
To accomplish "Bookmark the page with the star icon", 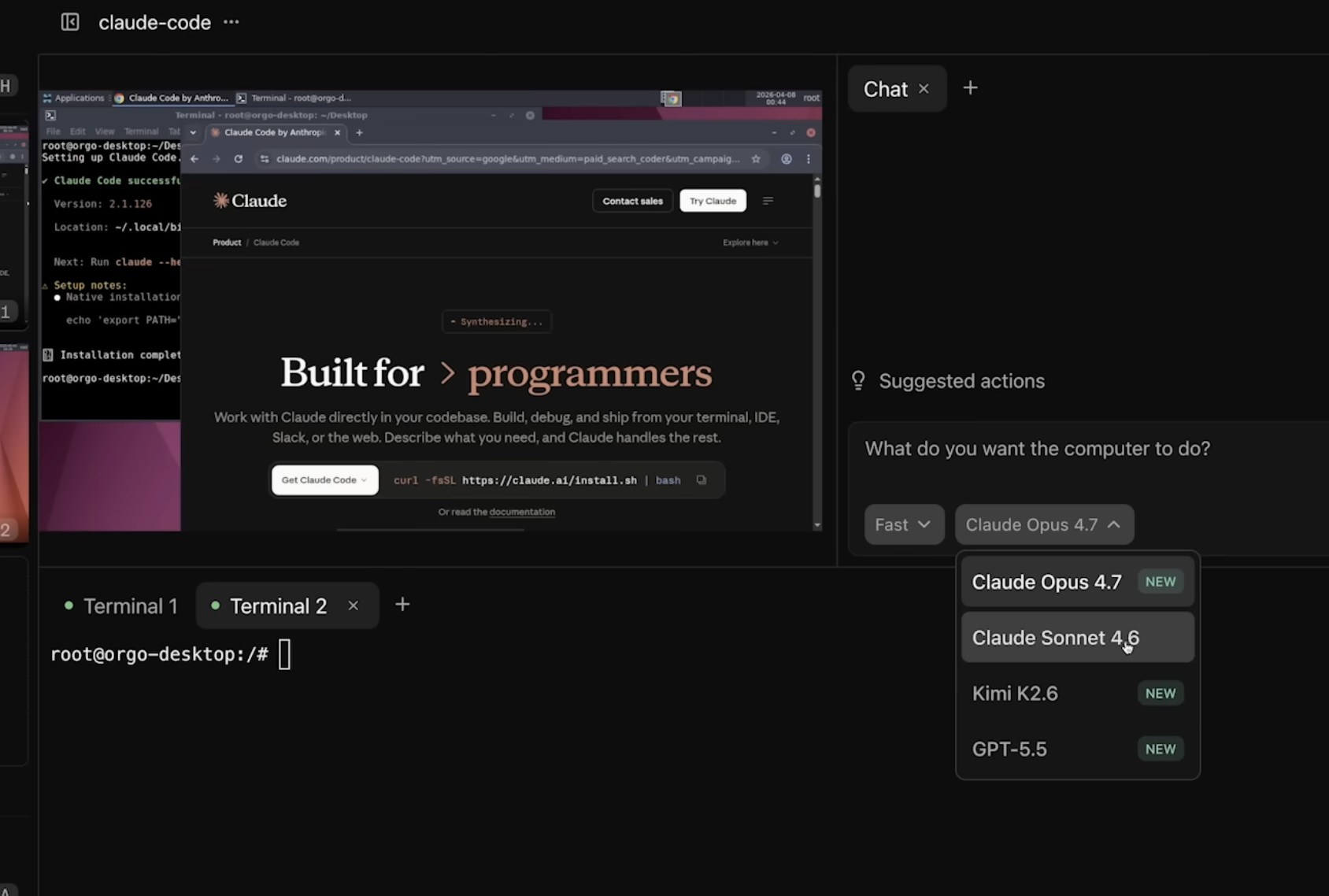I will (x=756, y=159).
